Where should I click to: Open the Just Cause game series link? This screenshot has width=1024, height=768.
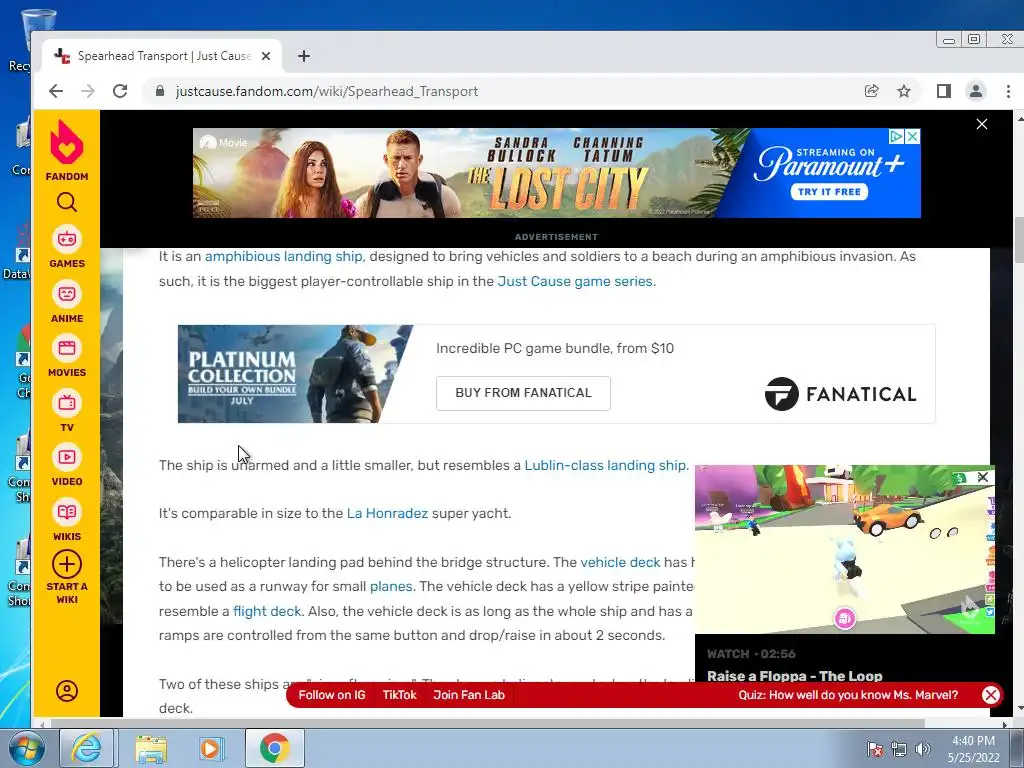pyautogui.click(x=575, y=281)
